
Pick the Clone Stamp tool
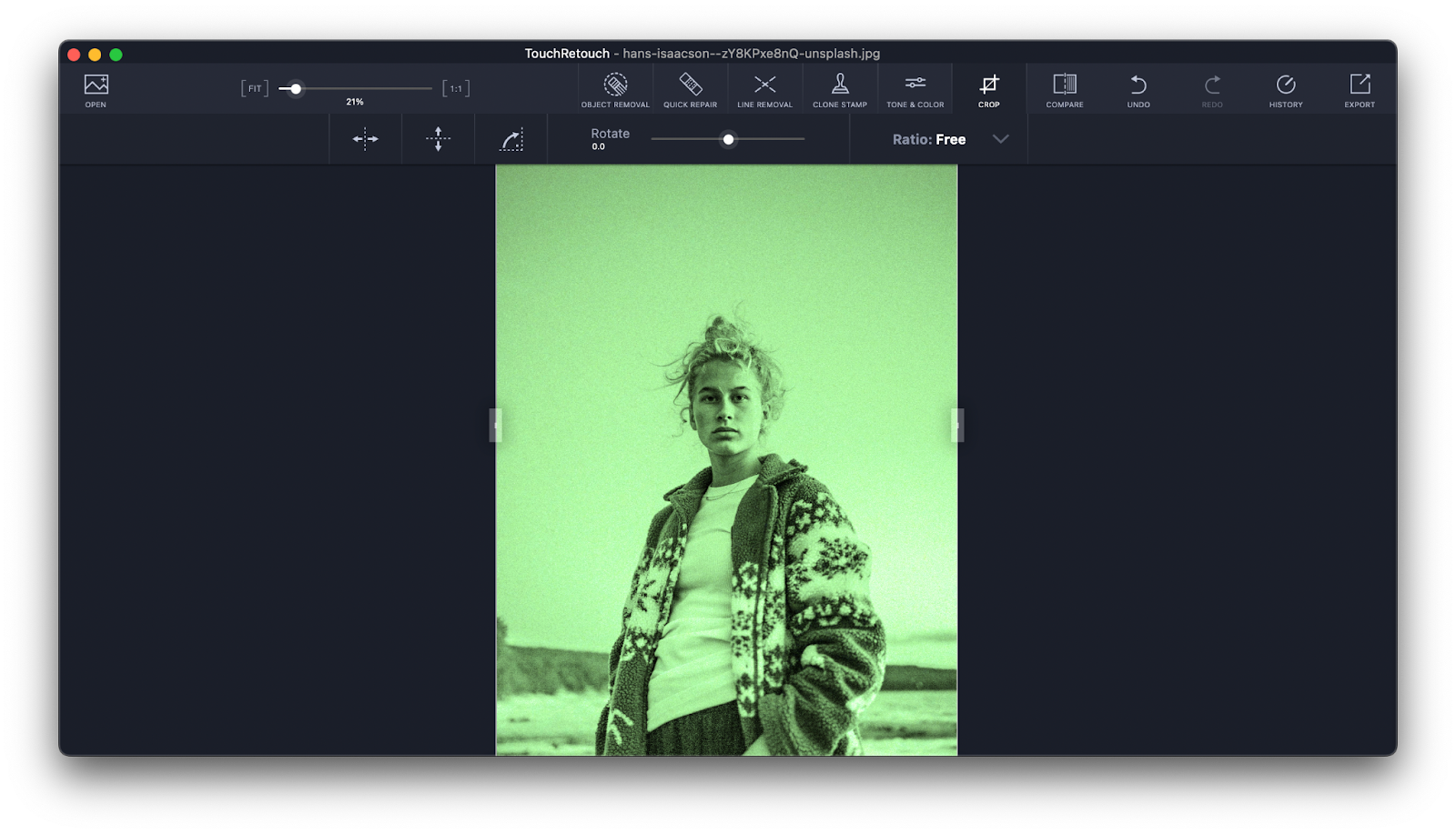point(839,88)
